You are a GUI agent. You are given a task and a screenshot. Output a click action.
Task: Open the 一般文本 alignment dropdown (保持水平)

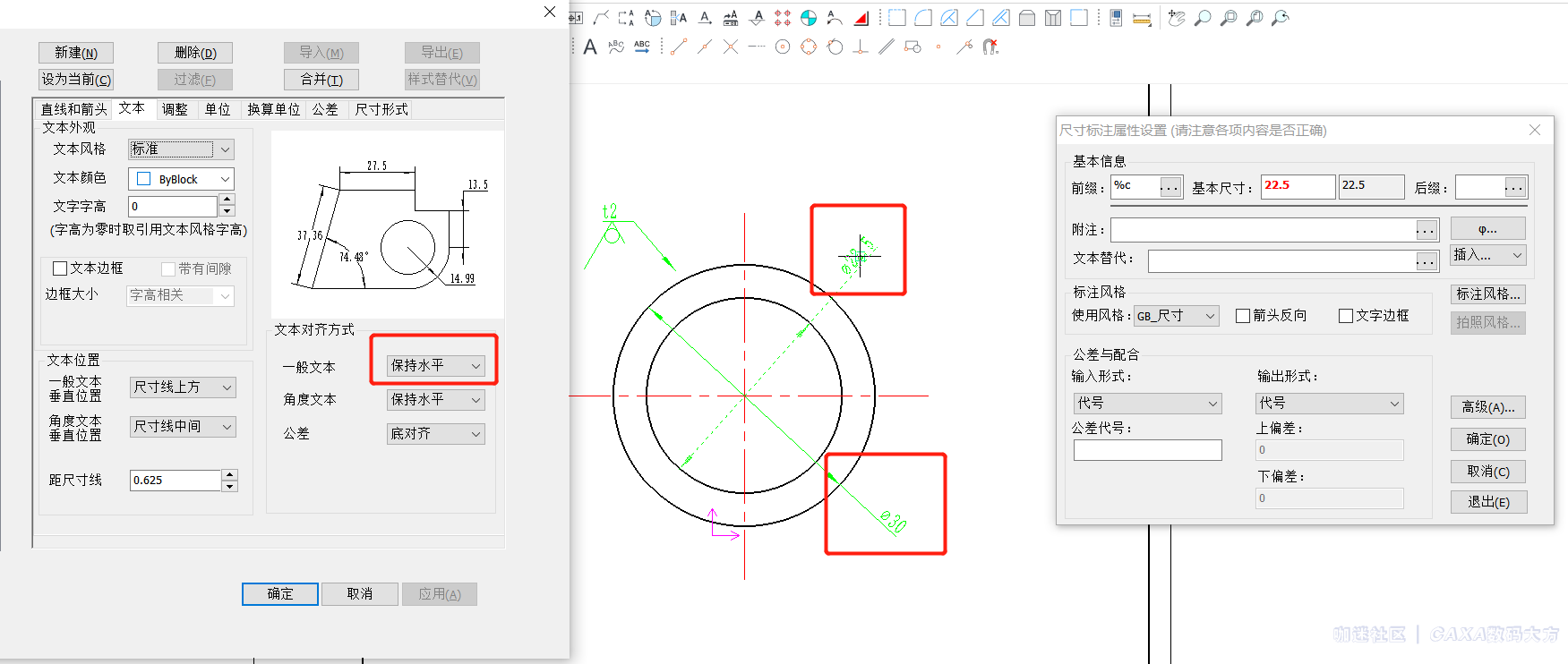(x=435, y=366)
